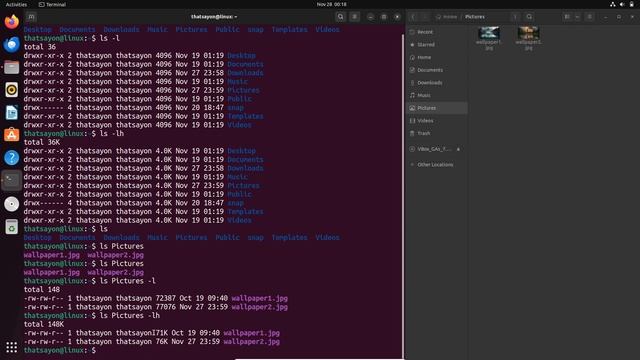Viewport: 640px width, 360px height.
Task: Open the volume icon in the top bar
Action: pos(622,4)
